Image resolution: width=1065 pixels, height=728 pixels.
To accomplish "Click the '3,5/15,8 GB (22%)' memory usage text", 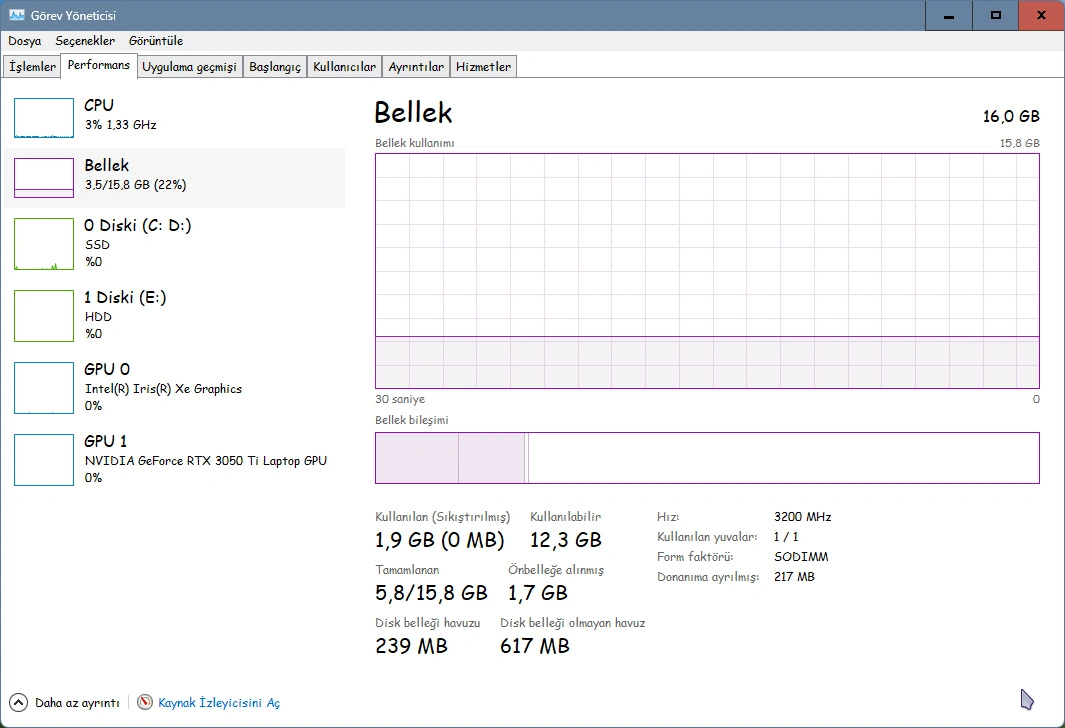I will pyautogui.click(x=135, y=185).
